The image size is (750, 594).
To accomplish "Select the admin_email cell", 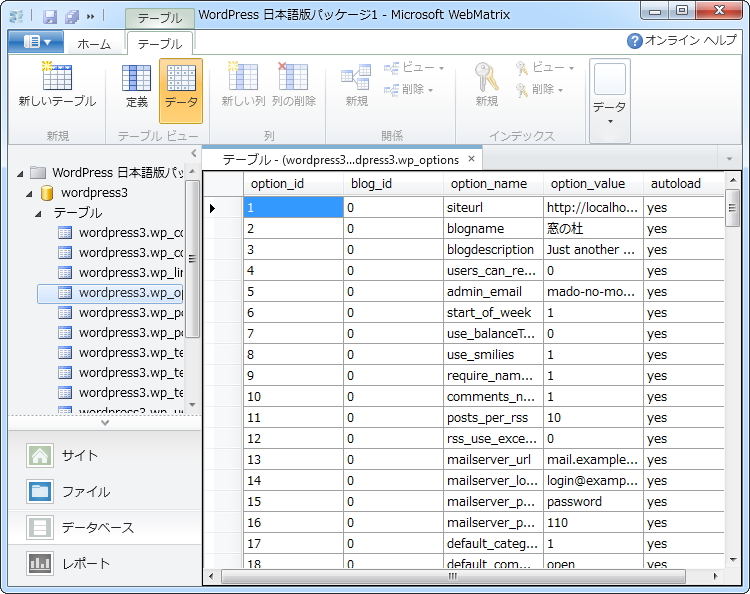I will [493, 292].
